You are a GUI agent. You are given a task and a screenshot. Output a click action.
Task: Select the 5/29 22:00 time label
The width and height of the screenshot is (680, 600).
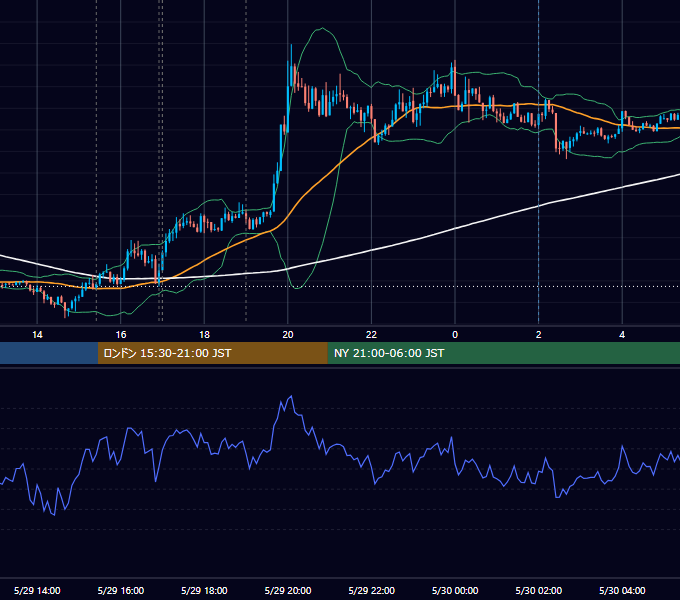click(x=372, y=590)
